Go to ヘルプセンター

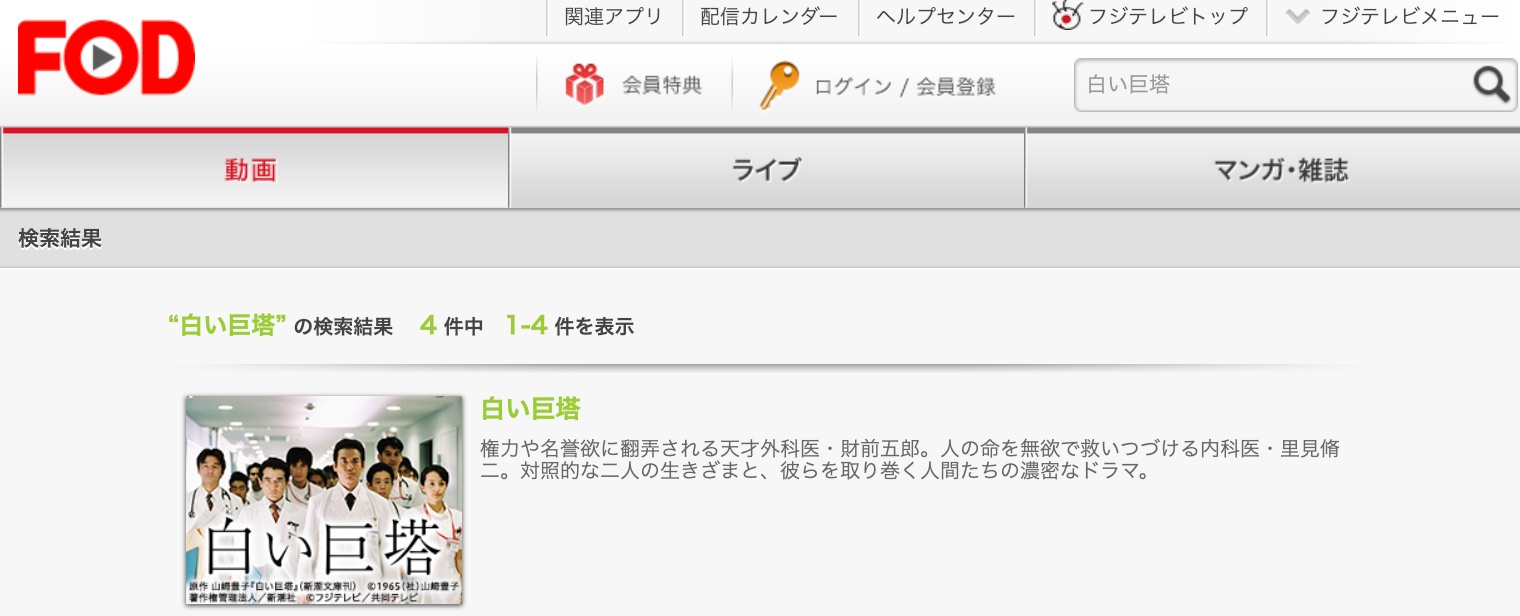tap(946, 17)
